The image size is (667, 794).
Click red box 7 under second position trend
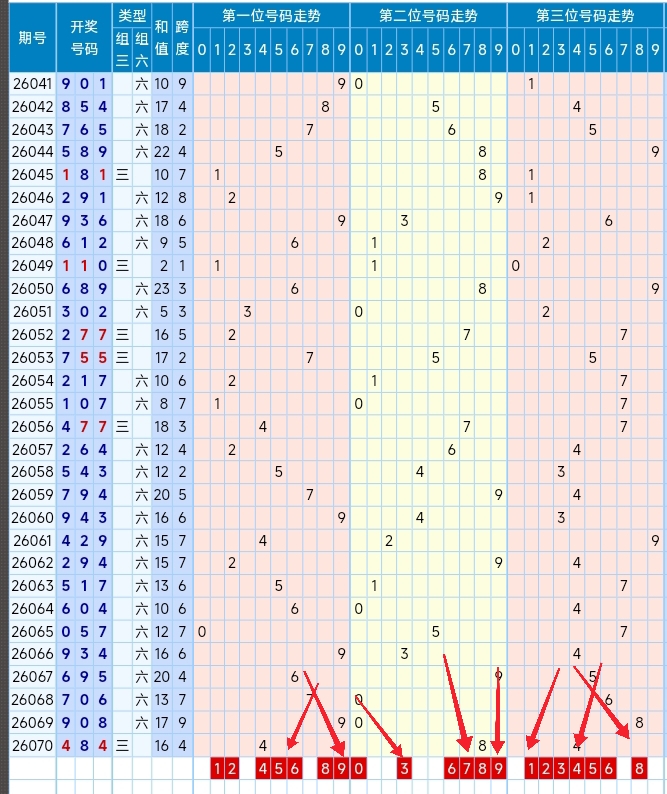click(x=466, y=769)
